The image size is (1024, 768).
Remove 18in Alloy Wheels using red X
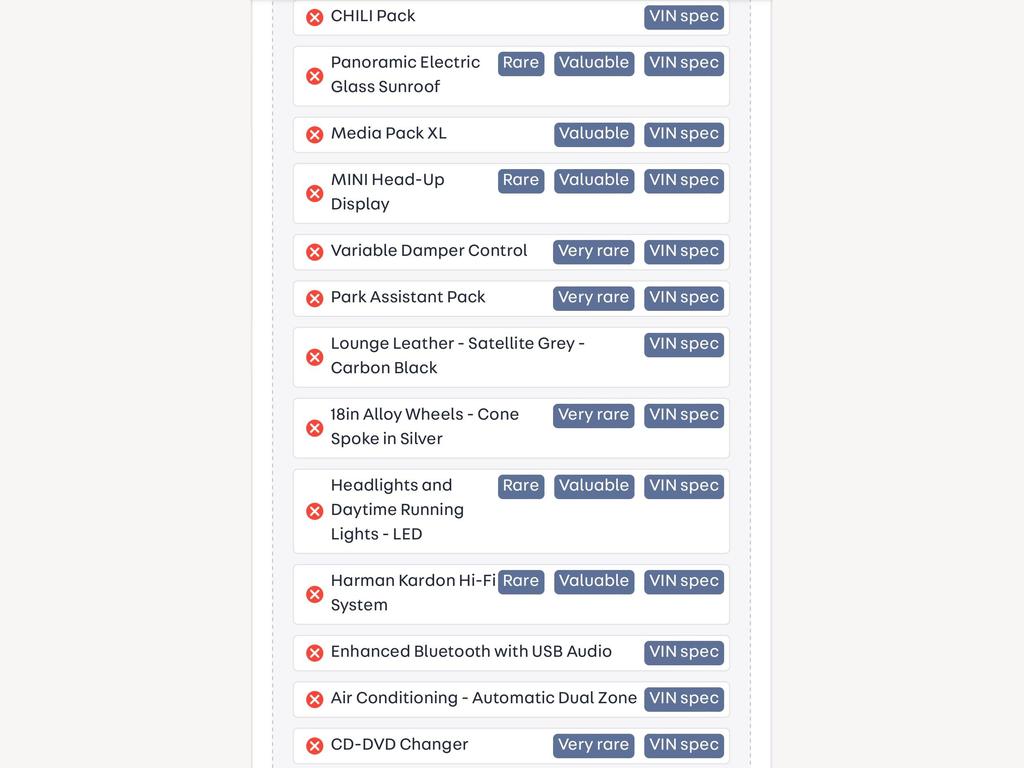point(315,428)
